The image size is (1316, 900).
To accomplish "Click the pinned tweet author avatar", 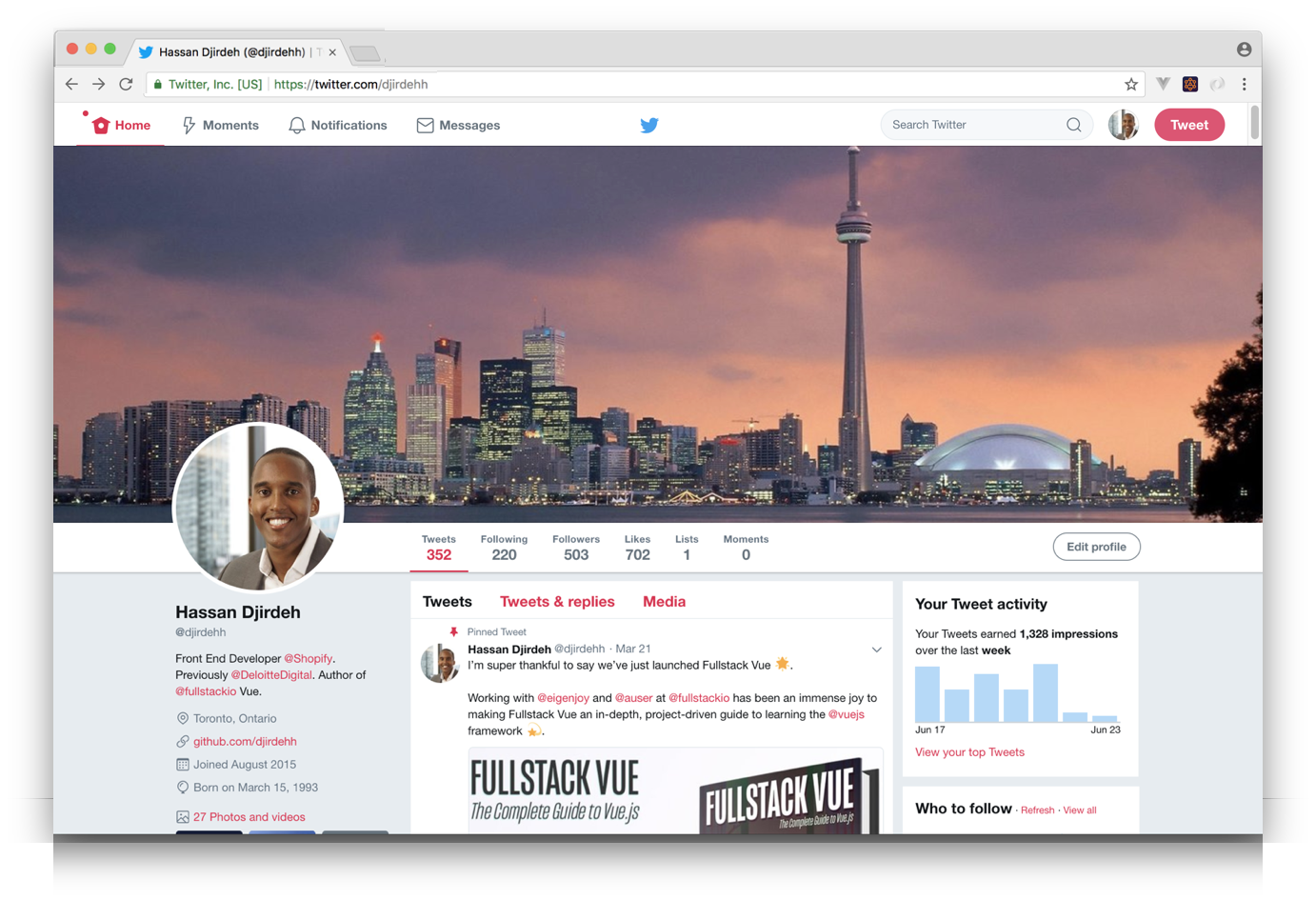I will (x=440, y=663).
